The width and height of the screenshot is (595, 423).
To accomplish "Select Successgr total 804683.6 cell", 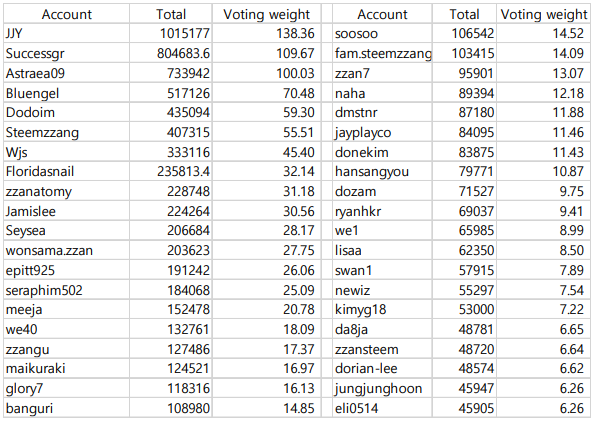I will 171,53.
